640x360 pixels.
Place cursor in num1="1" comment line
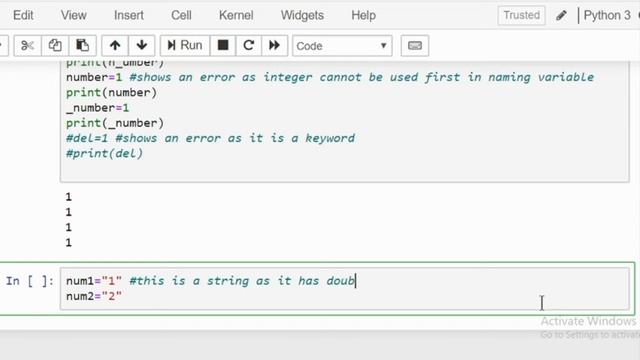[211, 281]
